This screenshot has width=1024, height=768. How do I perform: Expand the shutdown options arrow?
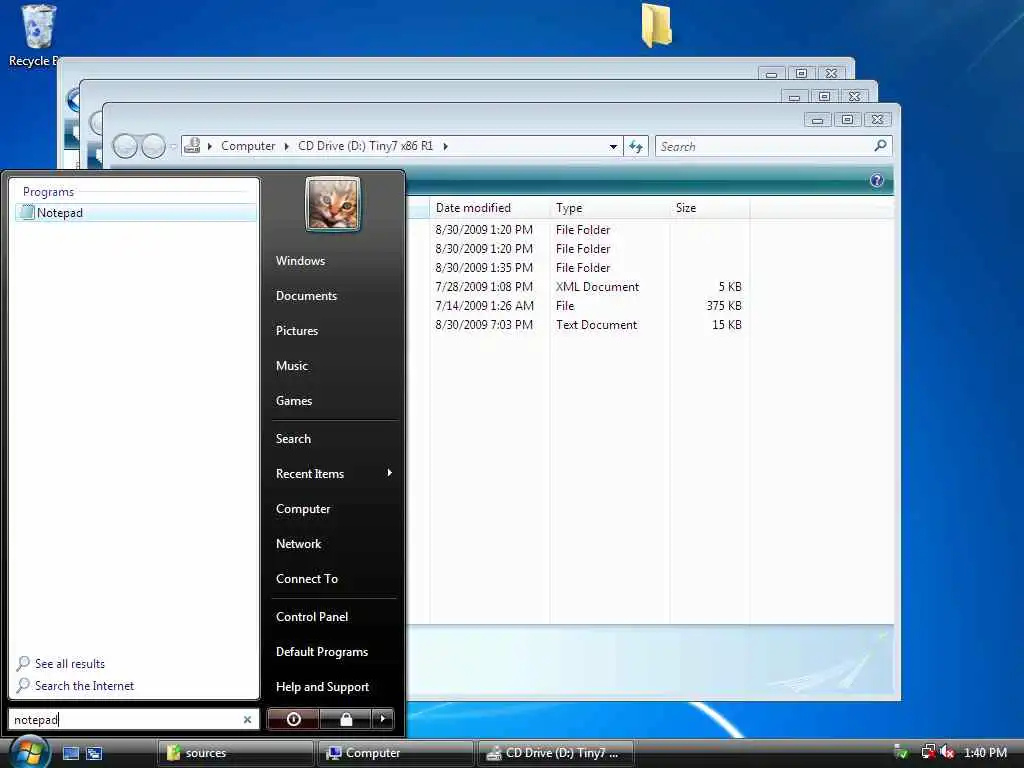383,719
